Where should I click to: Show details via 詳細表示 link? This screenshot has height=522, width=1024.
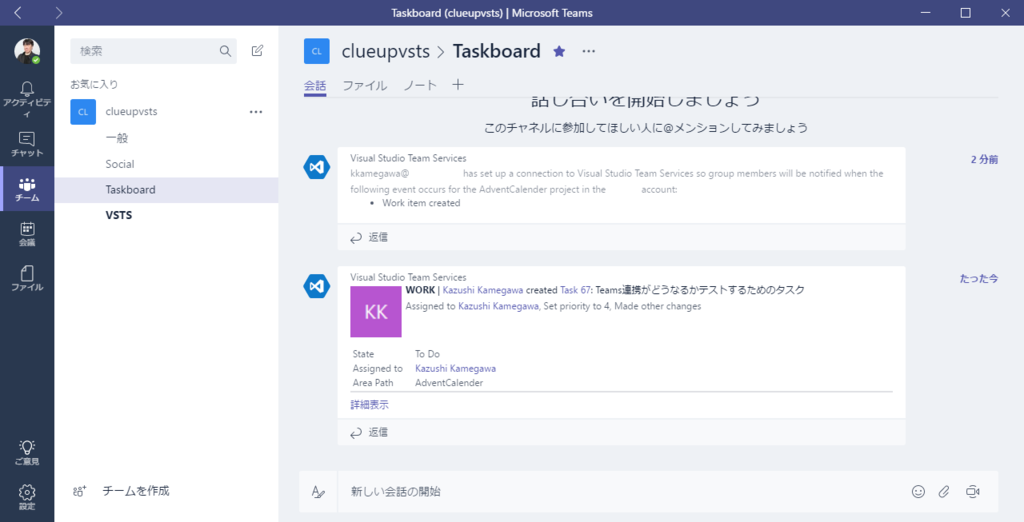(370, 404)
